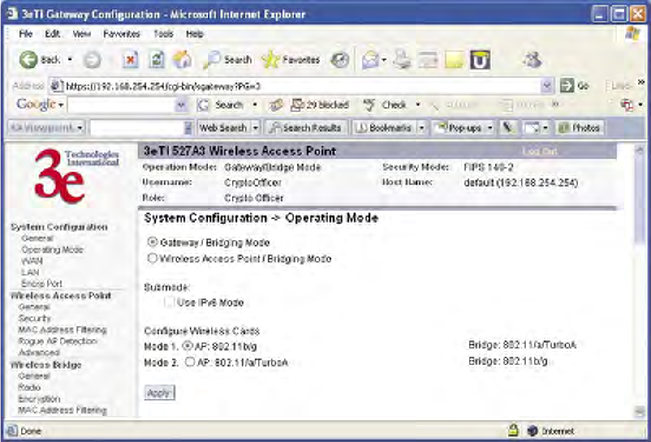The image size is (651, 442).
Task: Open the Back button history dropdown arrow
Action: click(70, 60)
